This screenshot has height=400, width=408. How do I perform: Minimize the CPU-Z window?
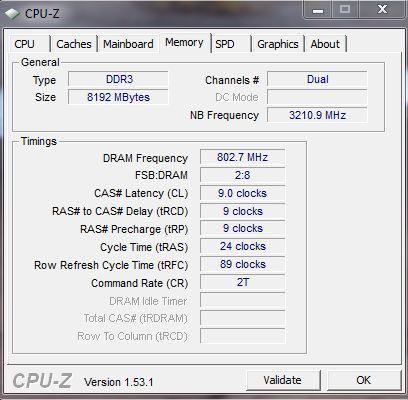click(x=318, y=10)
